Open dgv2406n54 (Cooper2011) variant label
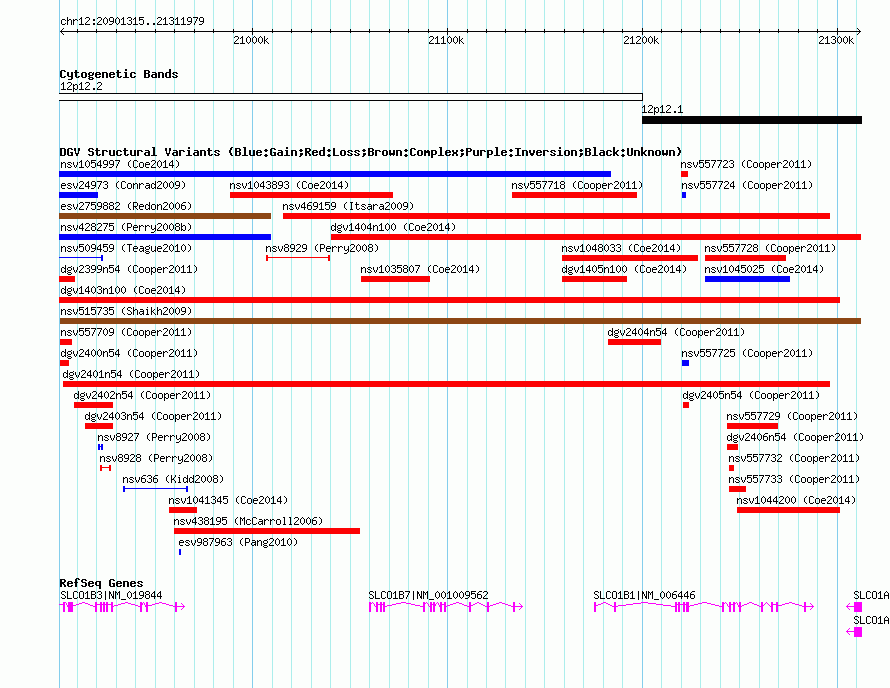This screenshot has width=890, height=688. [x=795, y=437]
